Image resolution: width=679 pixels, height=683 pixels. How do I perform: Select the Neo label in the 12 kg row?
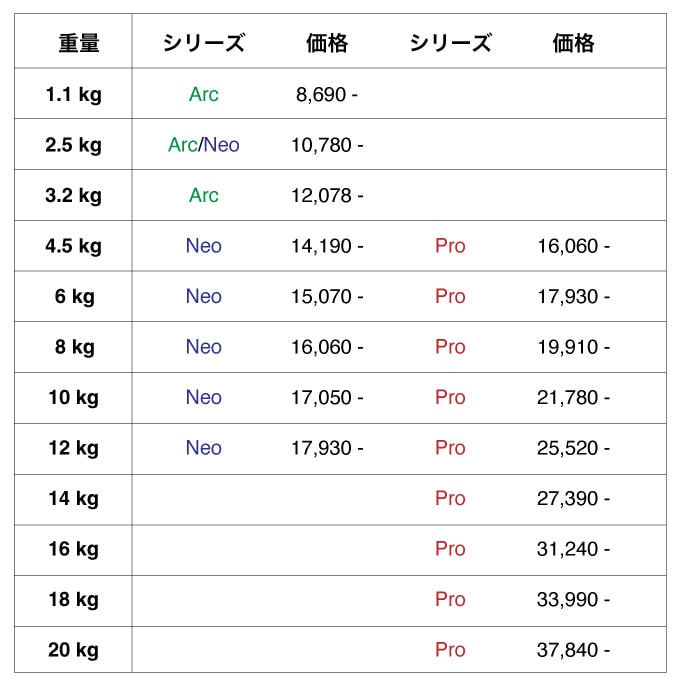(204, 448)
